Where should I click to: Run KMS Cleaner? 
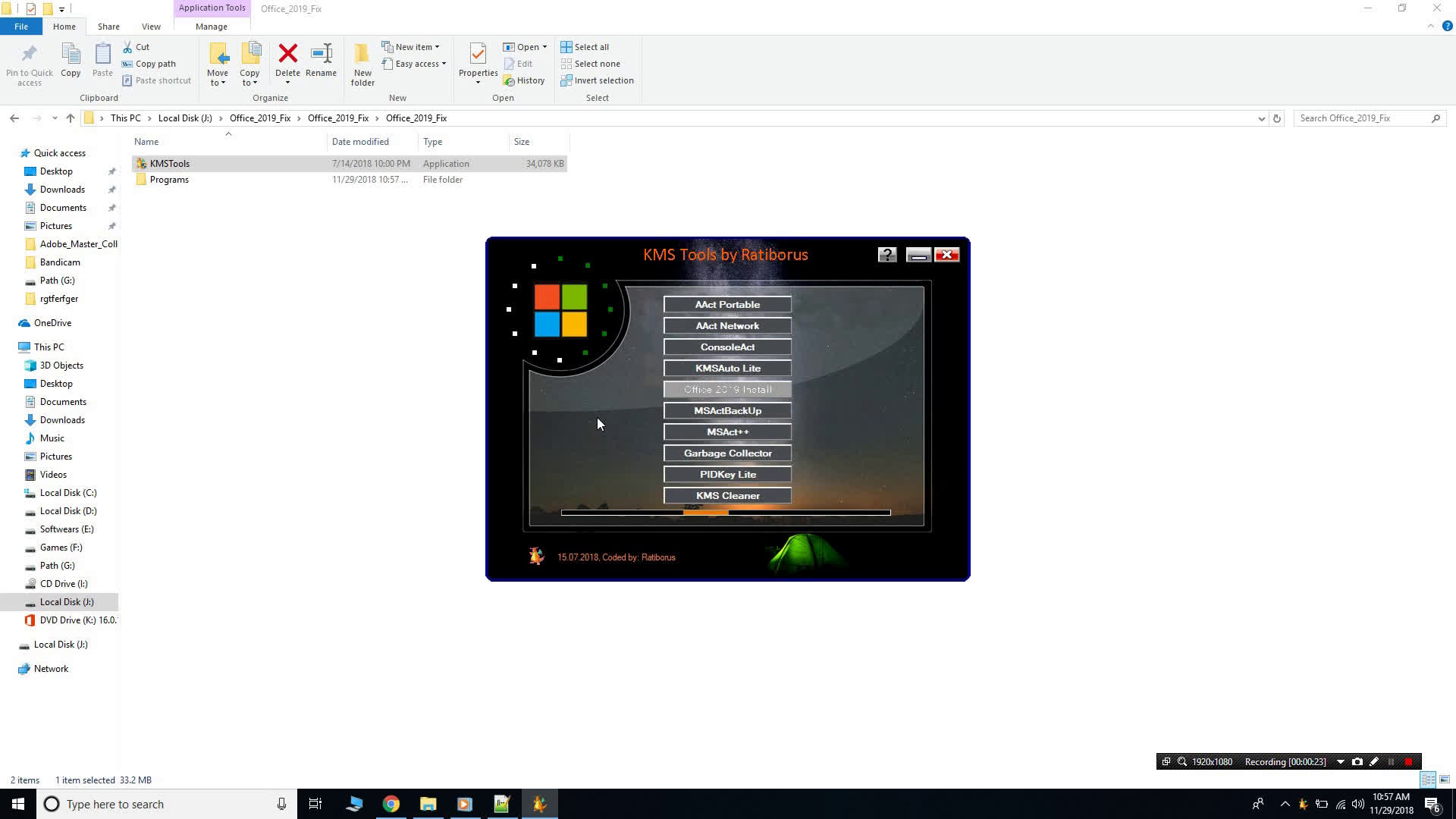click(726, 495)
